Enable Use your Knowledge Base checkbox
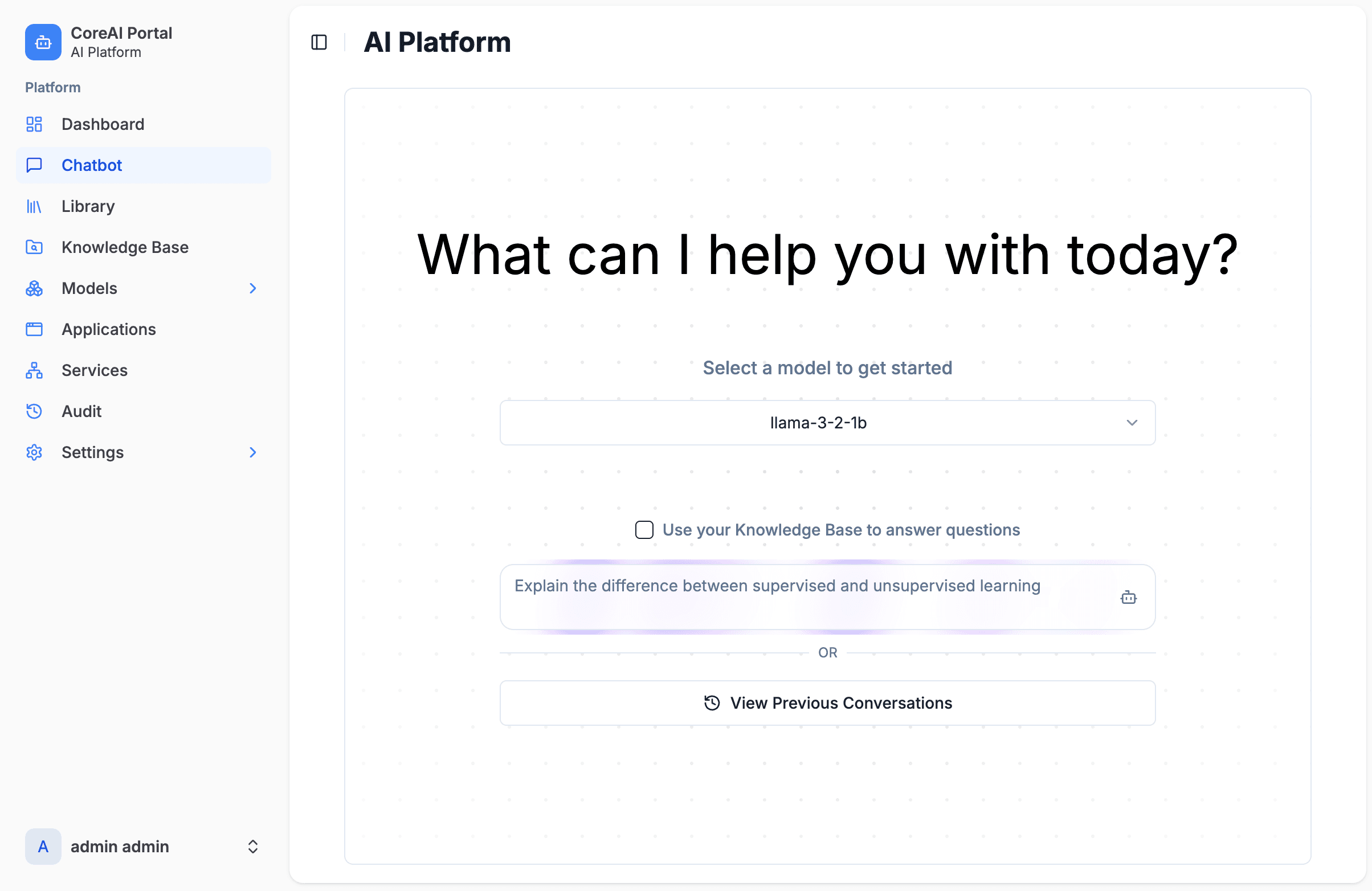 tap(644, 530)
